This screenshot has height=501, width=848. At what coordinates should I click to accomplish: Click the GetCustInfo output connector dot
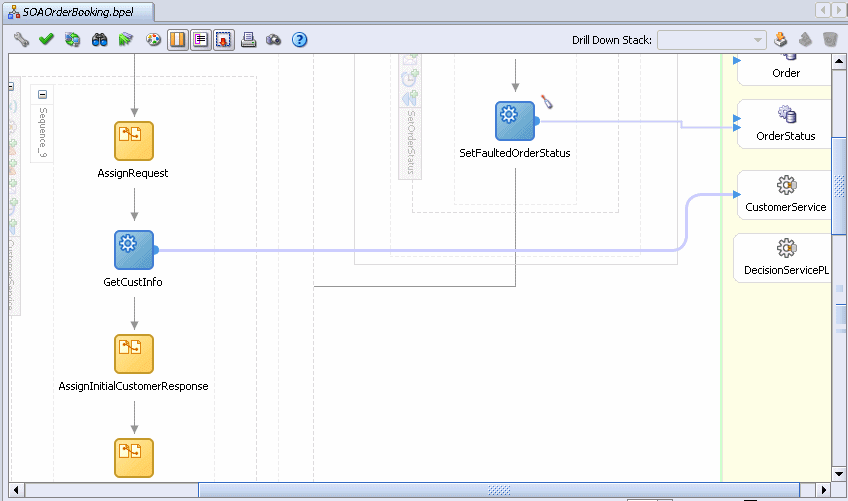pyautogui.click(x=156, y=250)
